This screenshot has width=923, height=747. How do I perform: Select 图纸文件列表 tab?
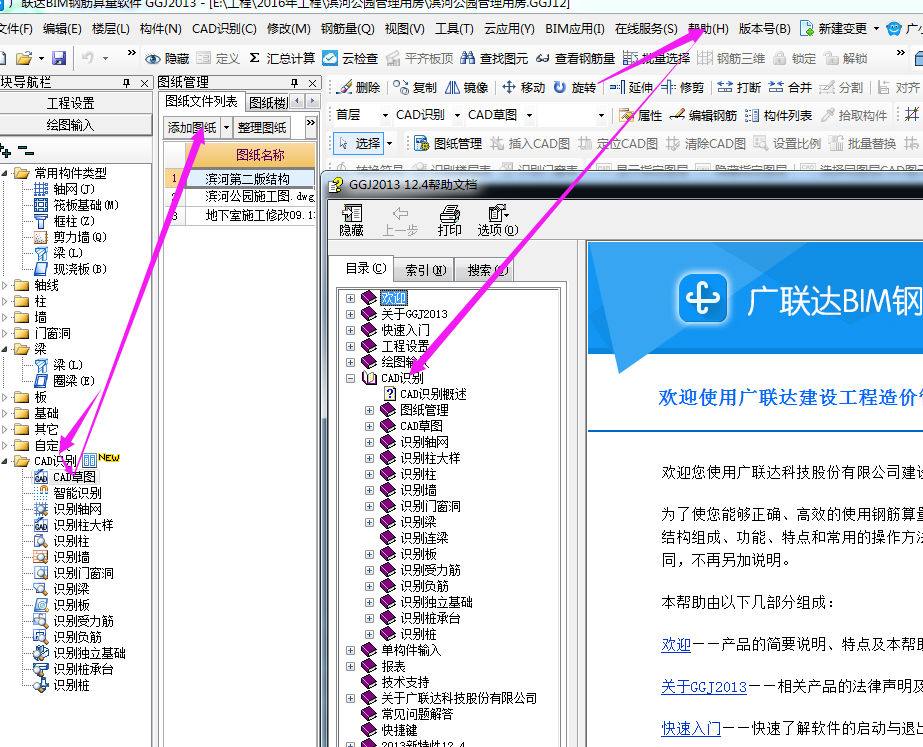point(201,102)
